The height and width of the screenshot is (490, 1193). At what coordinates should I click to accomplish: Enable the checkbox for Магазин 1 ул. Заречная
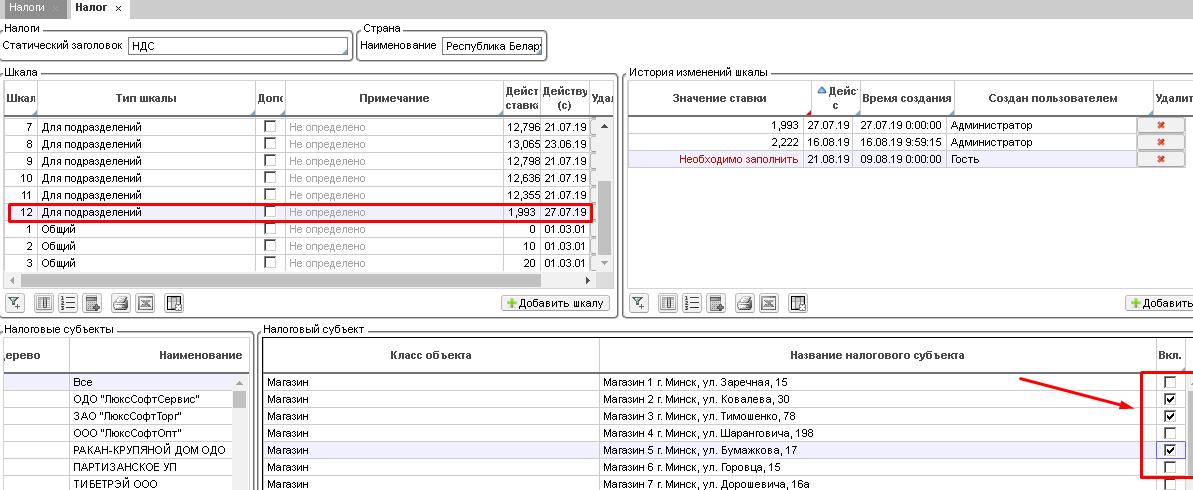1170,382
